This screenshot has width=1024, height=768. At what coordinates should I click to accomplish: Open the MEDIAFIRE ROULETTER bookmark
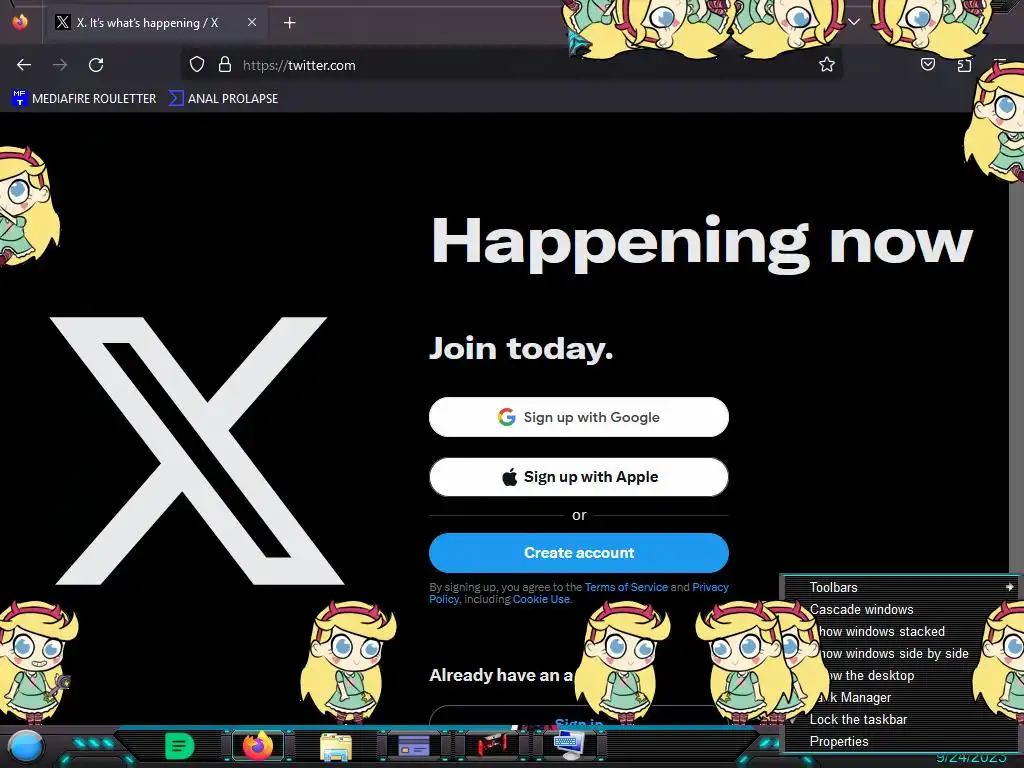point(84,99)
